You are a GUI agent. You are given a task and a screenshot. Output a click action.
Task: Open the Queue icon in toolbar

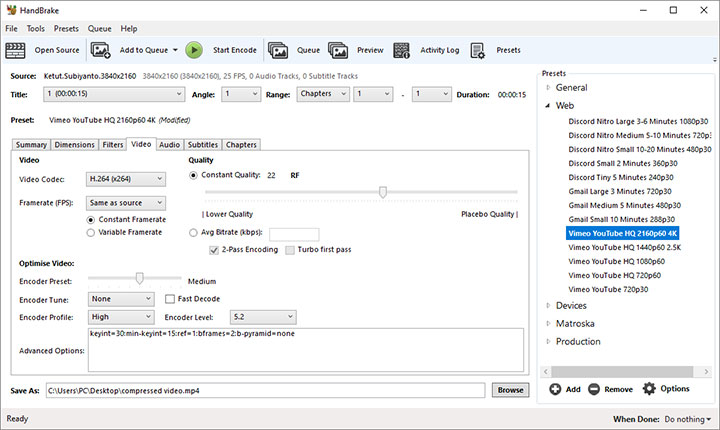pyautogui.click(x=278, y=50)
